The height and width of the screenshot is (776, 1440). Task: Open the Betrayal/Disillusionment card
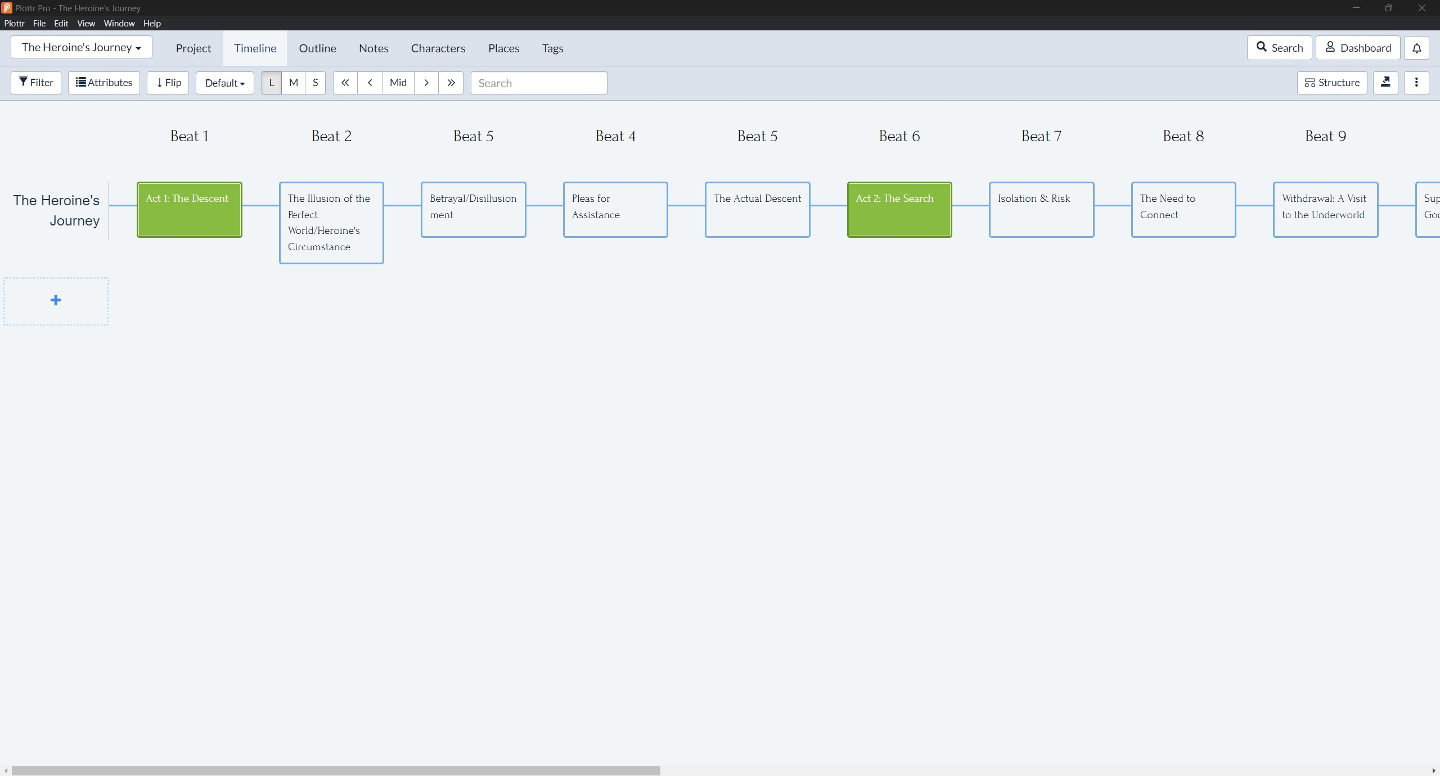pos(473,209)
